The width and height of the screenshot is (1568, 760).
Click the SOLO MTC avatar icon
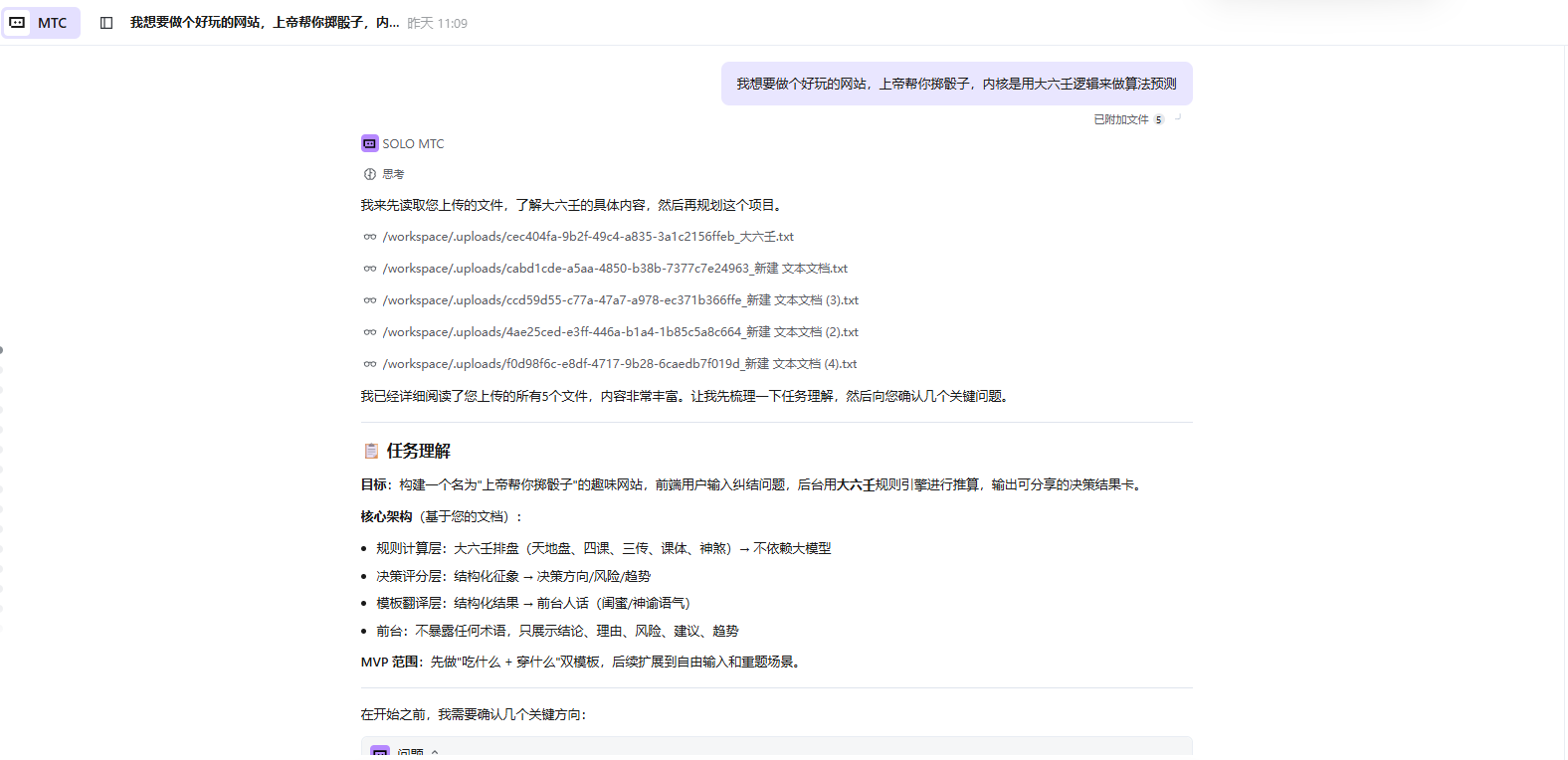(369, 143)
